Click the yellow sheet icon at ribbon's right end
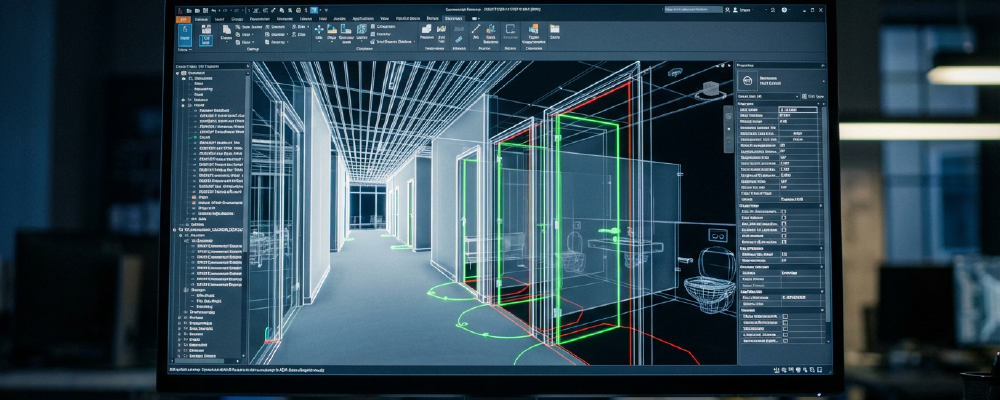Screen dimensions: 1000x400 (x=554, y=29)
